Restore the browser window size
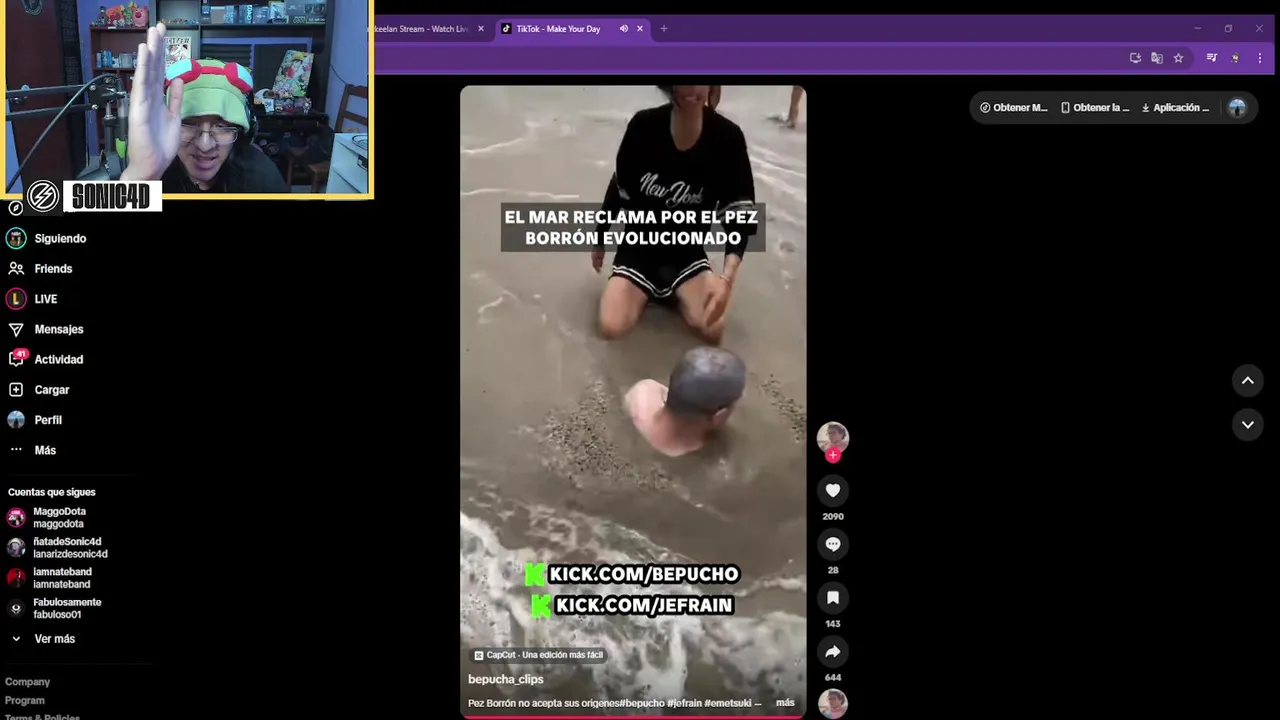 (x=1228, y=28)
